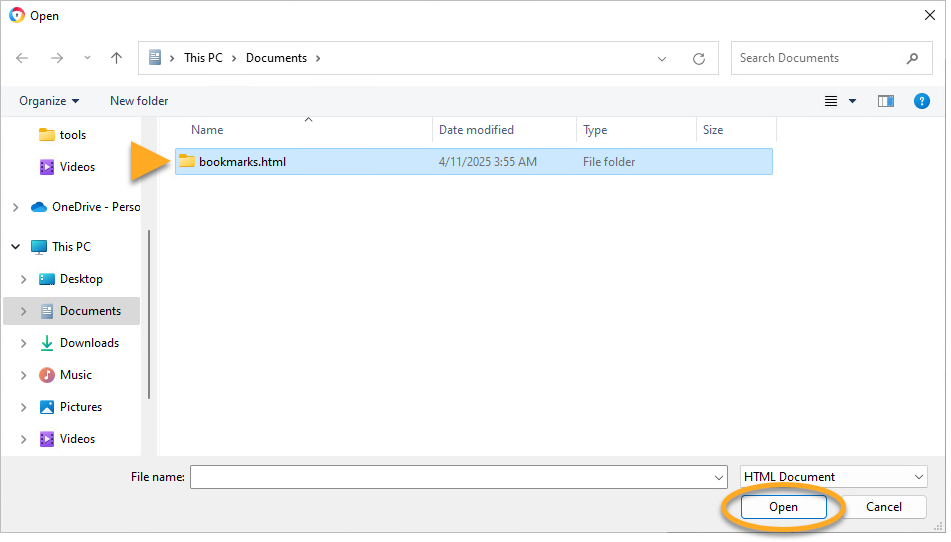Click the Forward navigation arrow

tap(56, 58)
